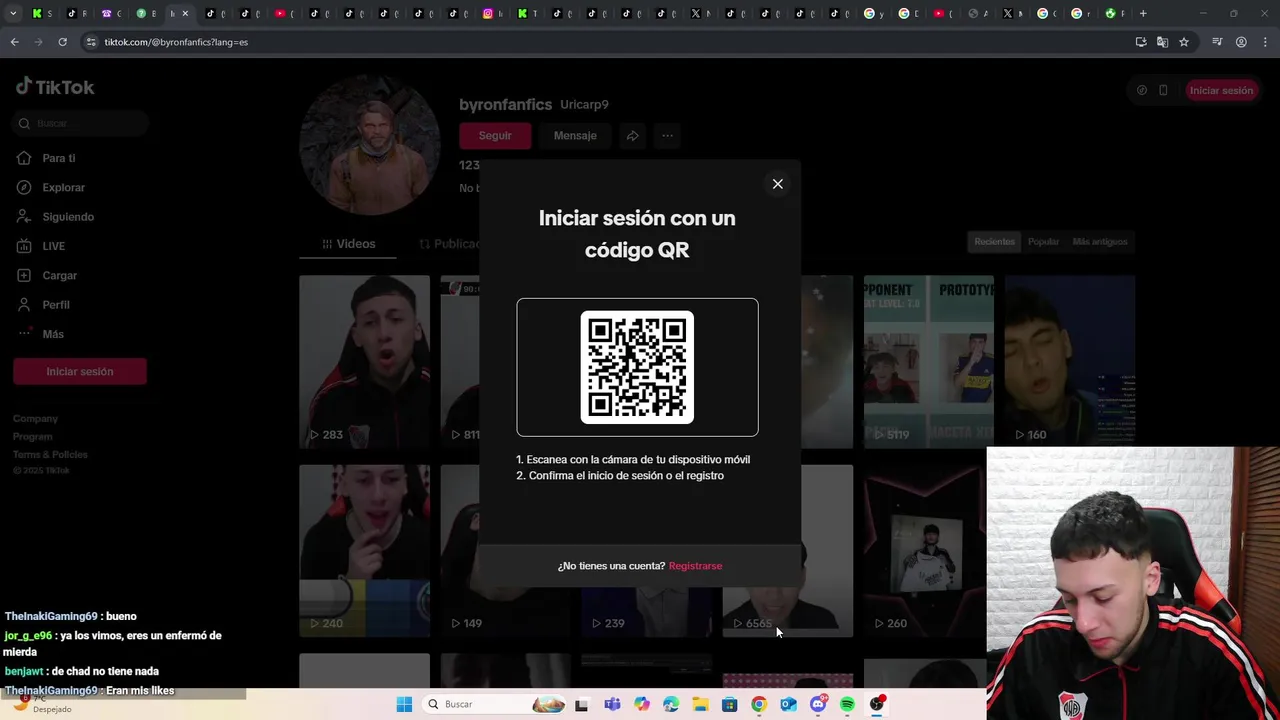Image resolution: width=1280 pixels, height=720 pixels.
Task: Click the byronfanfics profile avatar
Action: [x=369, y=146]
